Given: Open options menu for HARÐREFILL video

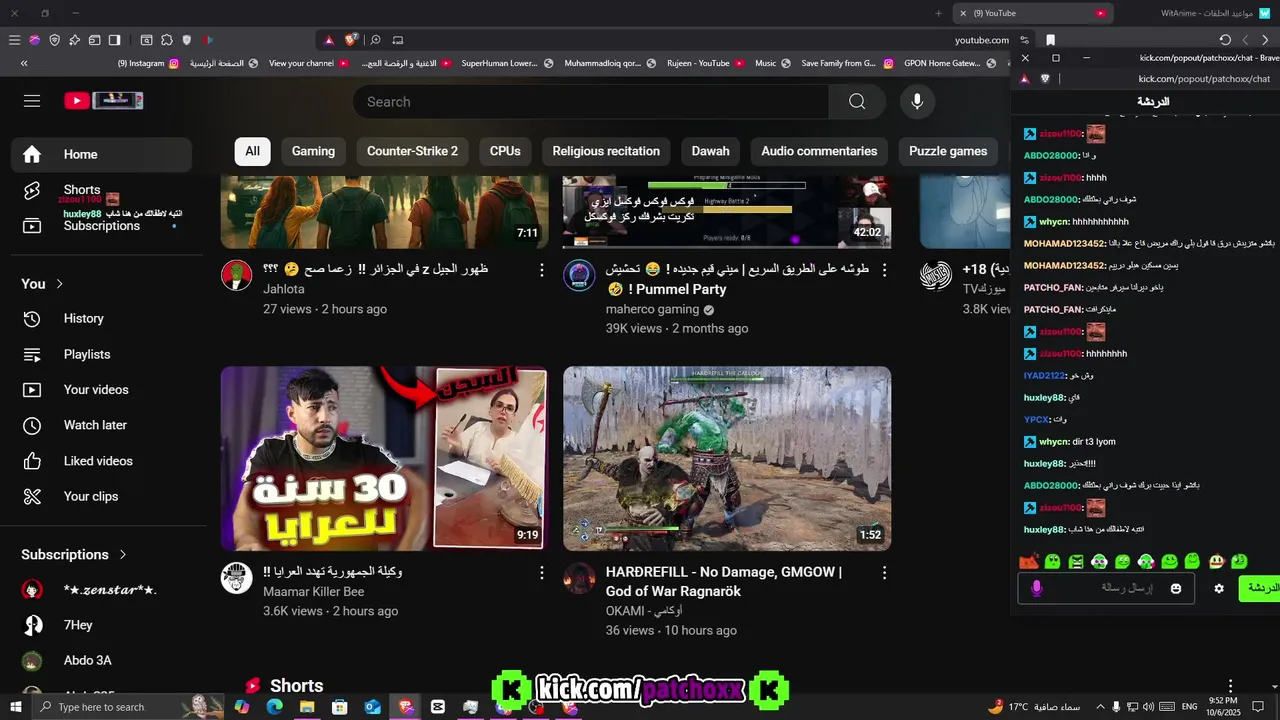Looking at the screenshot, I should click(x=884, y=573).
